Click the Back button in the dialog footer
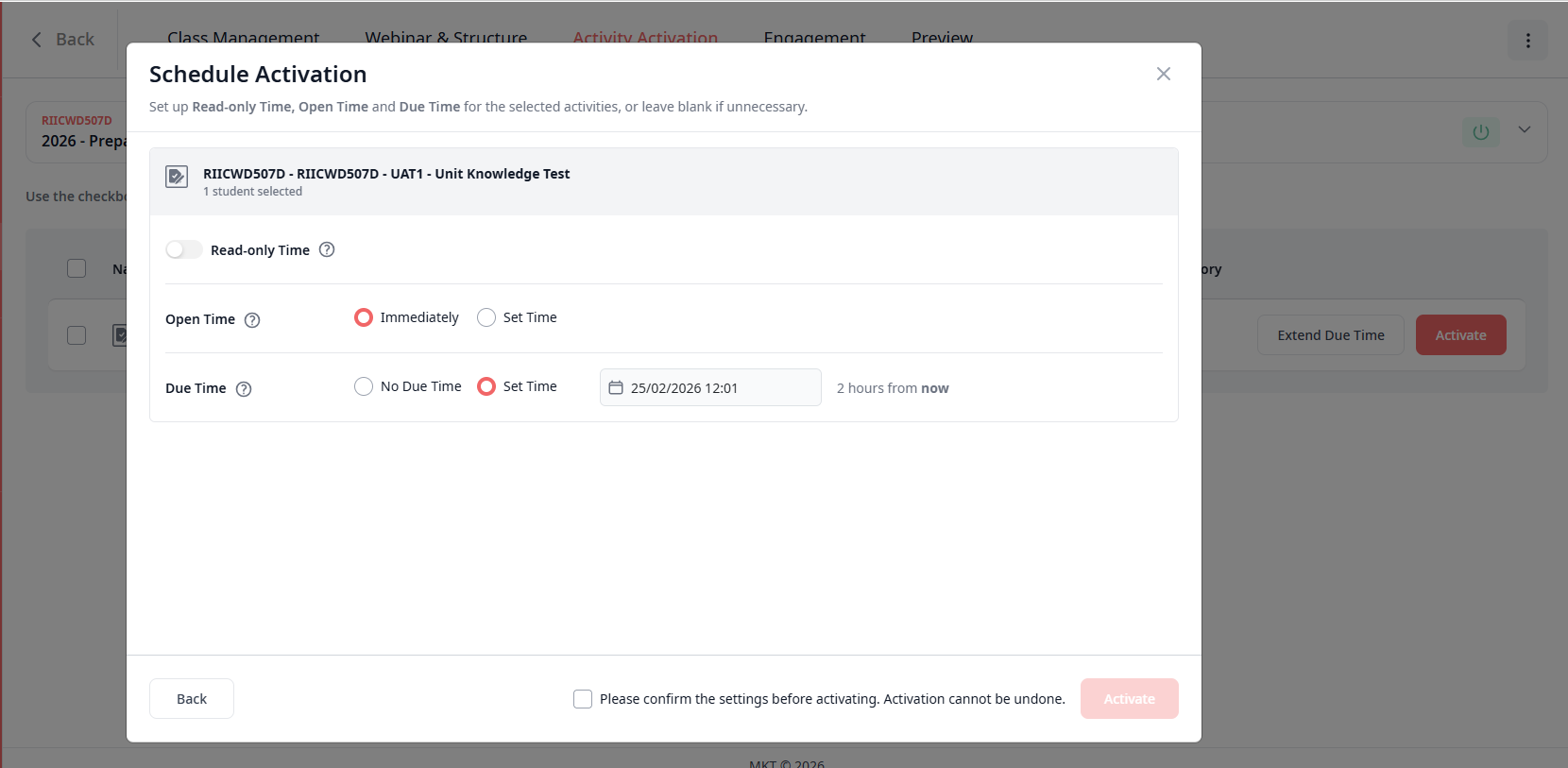Image resolution: width=1568 pixels, height=768 pixels. pyautogui.click(x=192, y=698)
